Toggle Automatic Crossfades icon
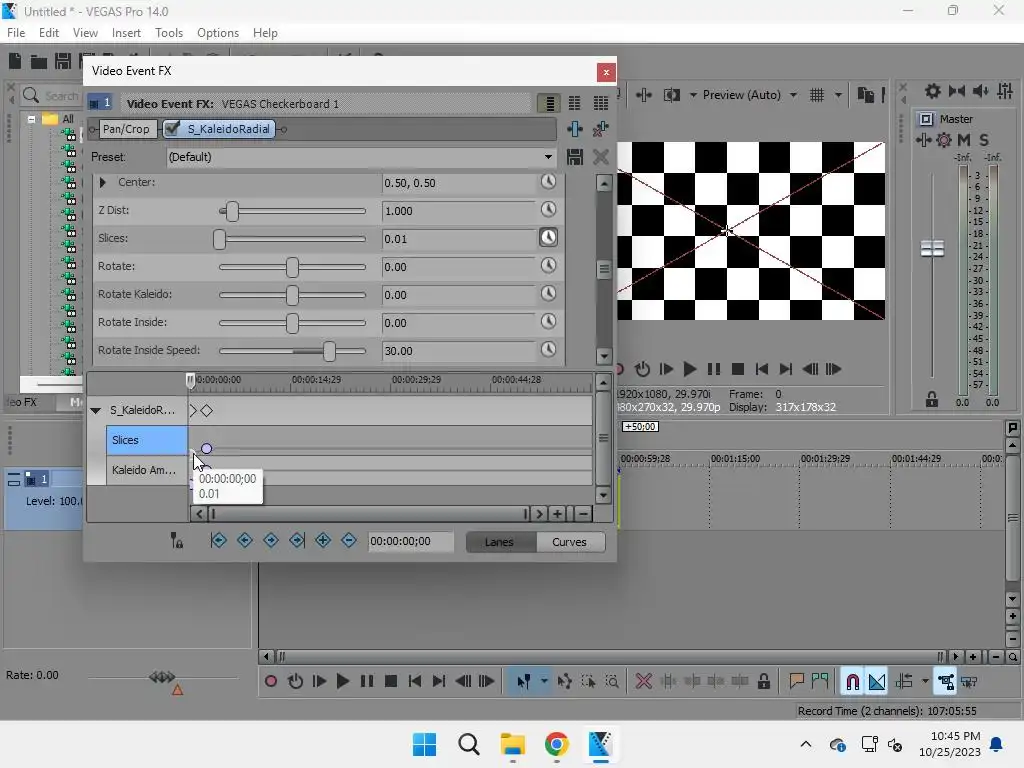The height and width of the screenshot is (768, 1024). click(877, 682)
